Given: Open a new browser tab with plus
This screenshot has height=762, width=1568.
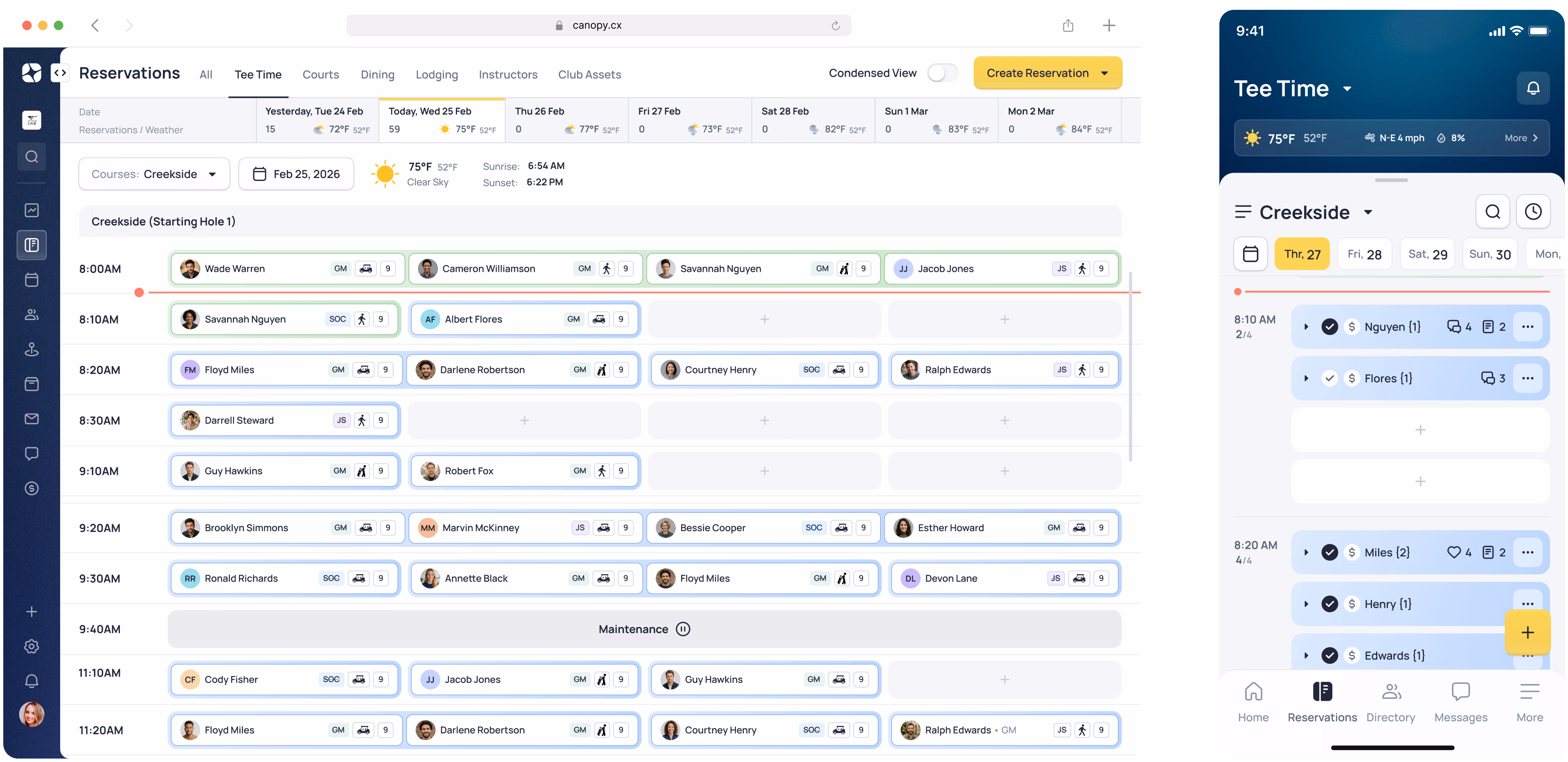Looking at the screenshot, I should coord(1109,25).
